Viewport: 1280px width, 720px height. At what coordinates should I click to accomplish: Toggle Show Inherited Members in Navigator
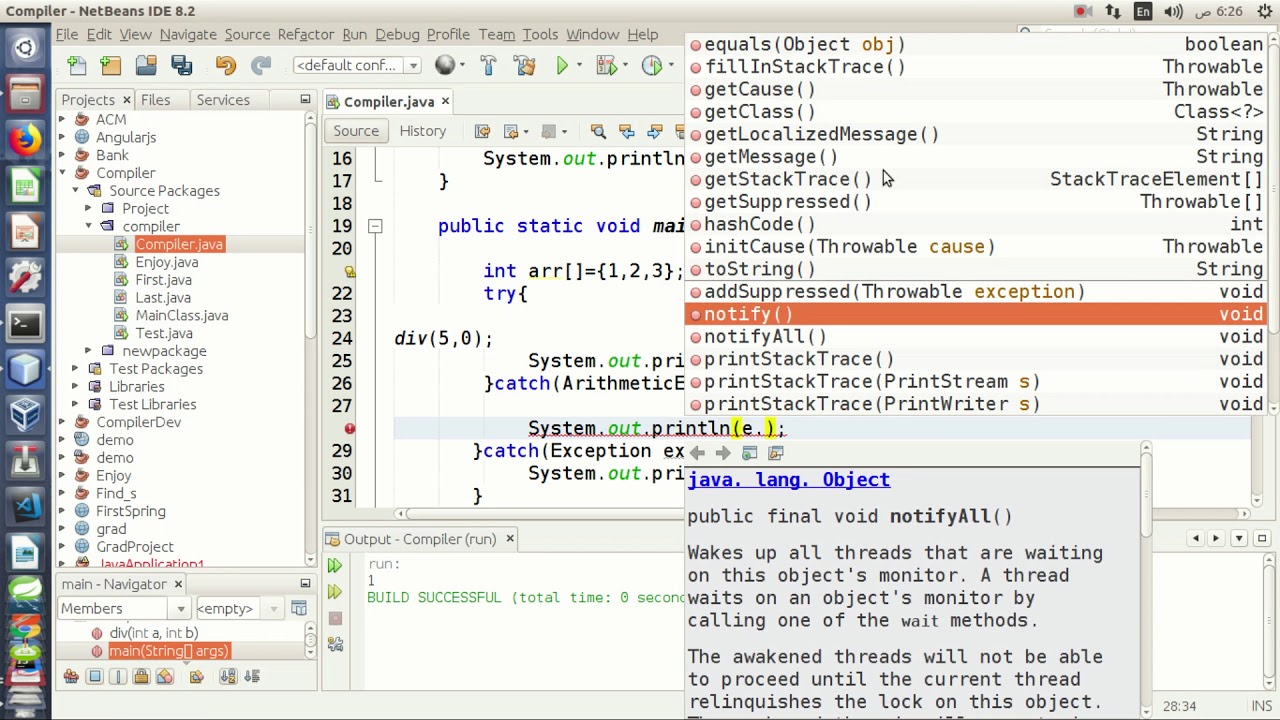71,677
